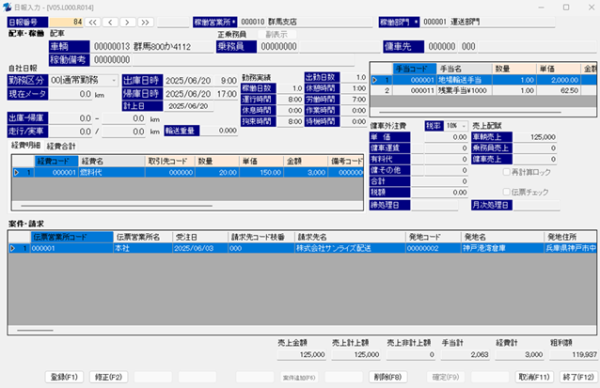Jump to last record with >> button
The width and height of the screenshot is (600, 388).
[x=145, y=22]
